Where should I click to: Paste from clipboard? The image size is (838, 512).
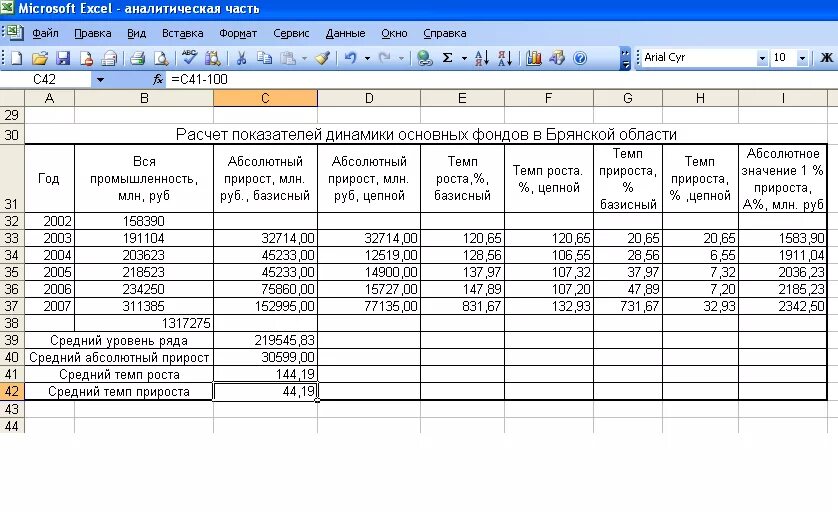coord(288,58)
